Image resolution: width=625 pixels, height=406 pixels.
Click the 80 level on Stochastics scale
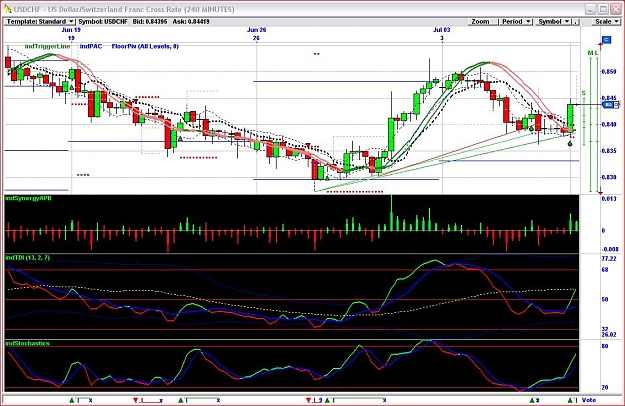tap(605, 346)
